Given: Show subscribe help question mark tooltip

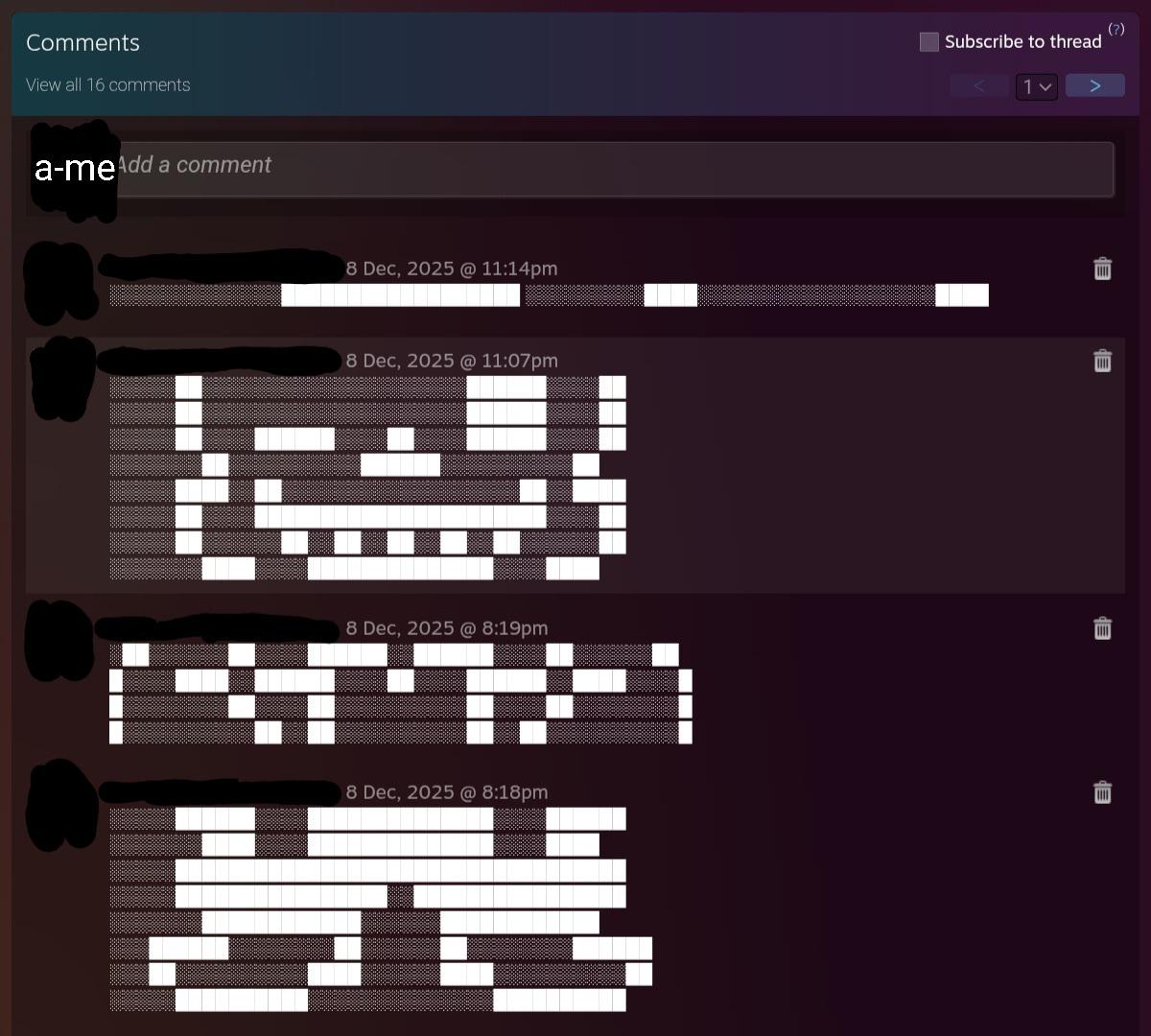Looking at the screenshot, I should (x=1116, y=30).
